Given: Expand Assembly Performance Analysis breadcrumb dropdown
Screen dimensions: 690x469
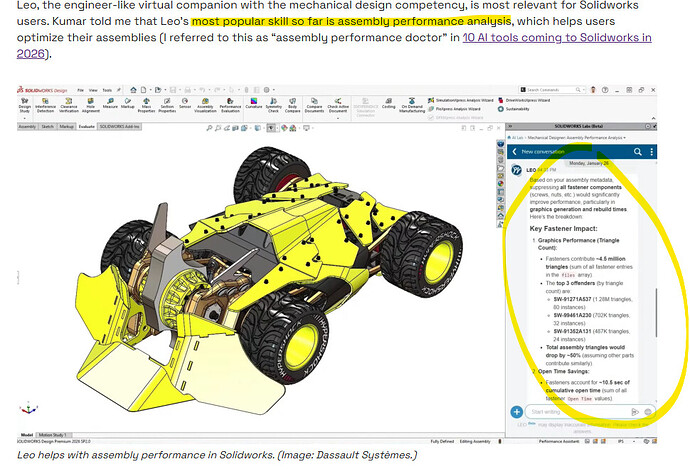Looking at the screenshot, I should 625,138.
